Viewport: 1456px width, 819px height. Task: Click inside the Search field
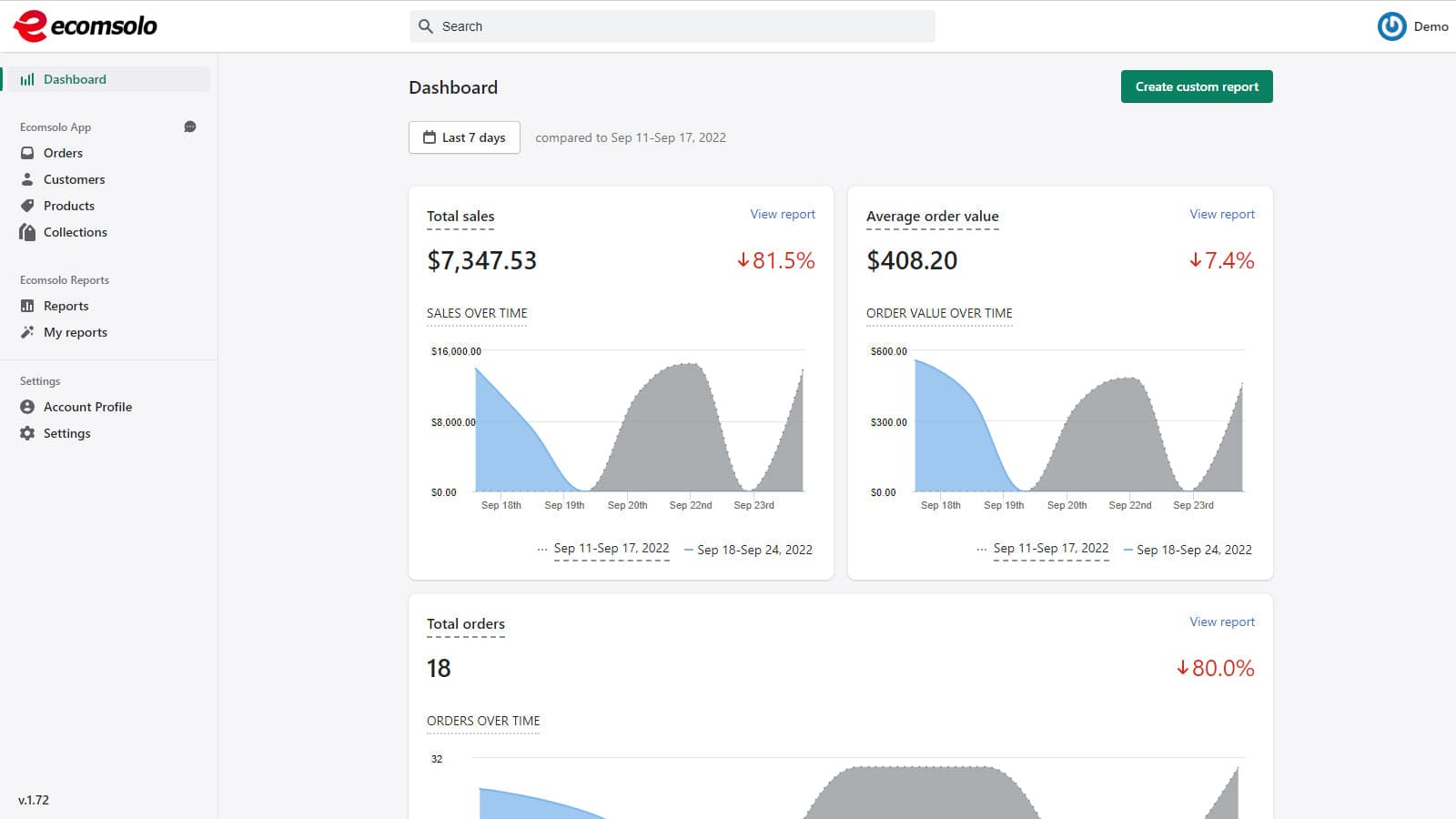tap(672, 25)
